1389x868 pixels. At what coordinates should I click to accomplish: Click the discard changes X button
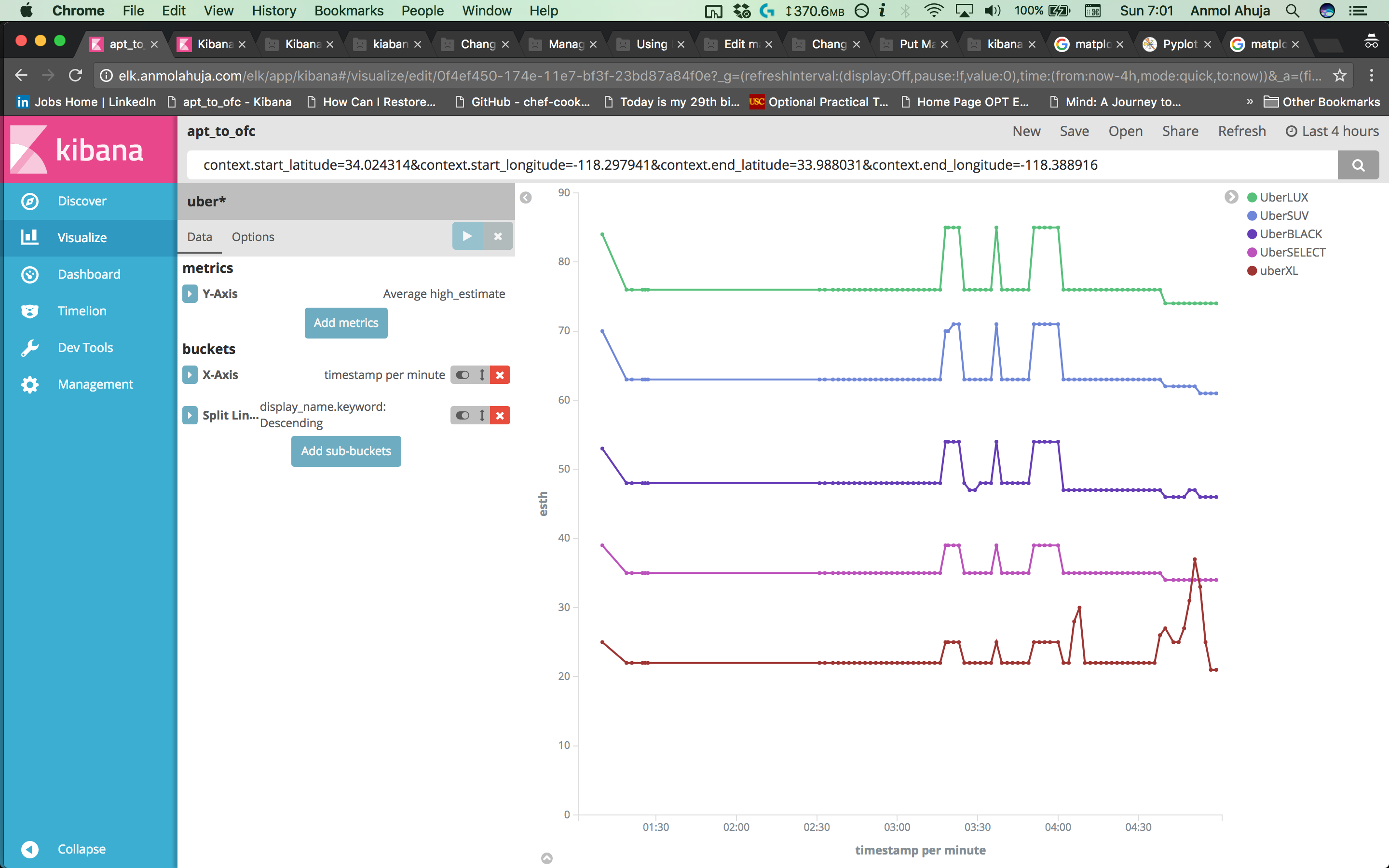[498, 236]
